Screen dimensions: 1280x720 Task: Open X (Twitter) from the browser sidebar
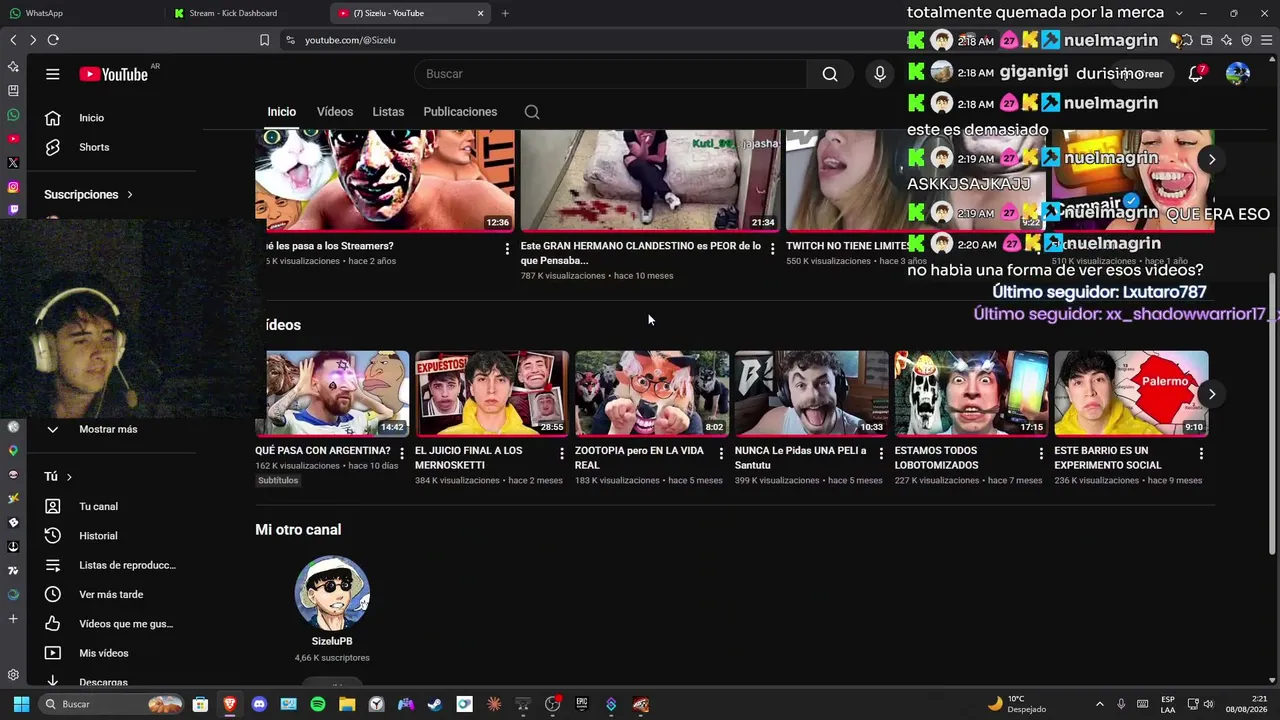point(13,163)
